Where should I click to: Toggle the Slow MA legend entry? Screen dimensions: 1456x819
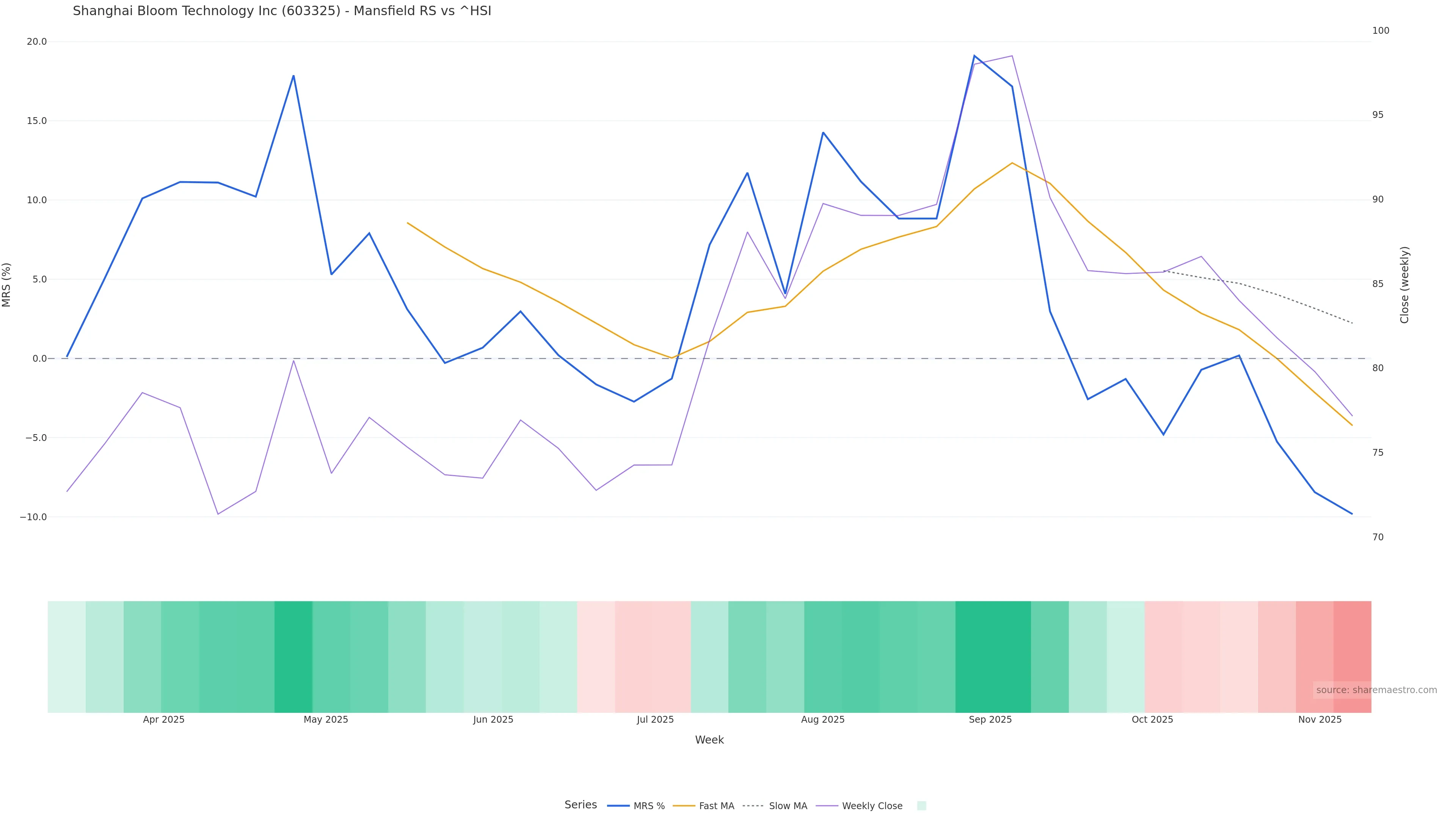(x=775, y=806)
